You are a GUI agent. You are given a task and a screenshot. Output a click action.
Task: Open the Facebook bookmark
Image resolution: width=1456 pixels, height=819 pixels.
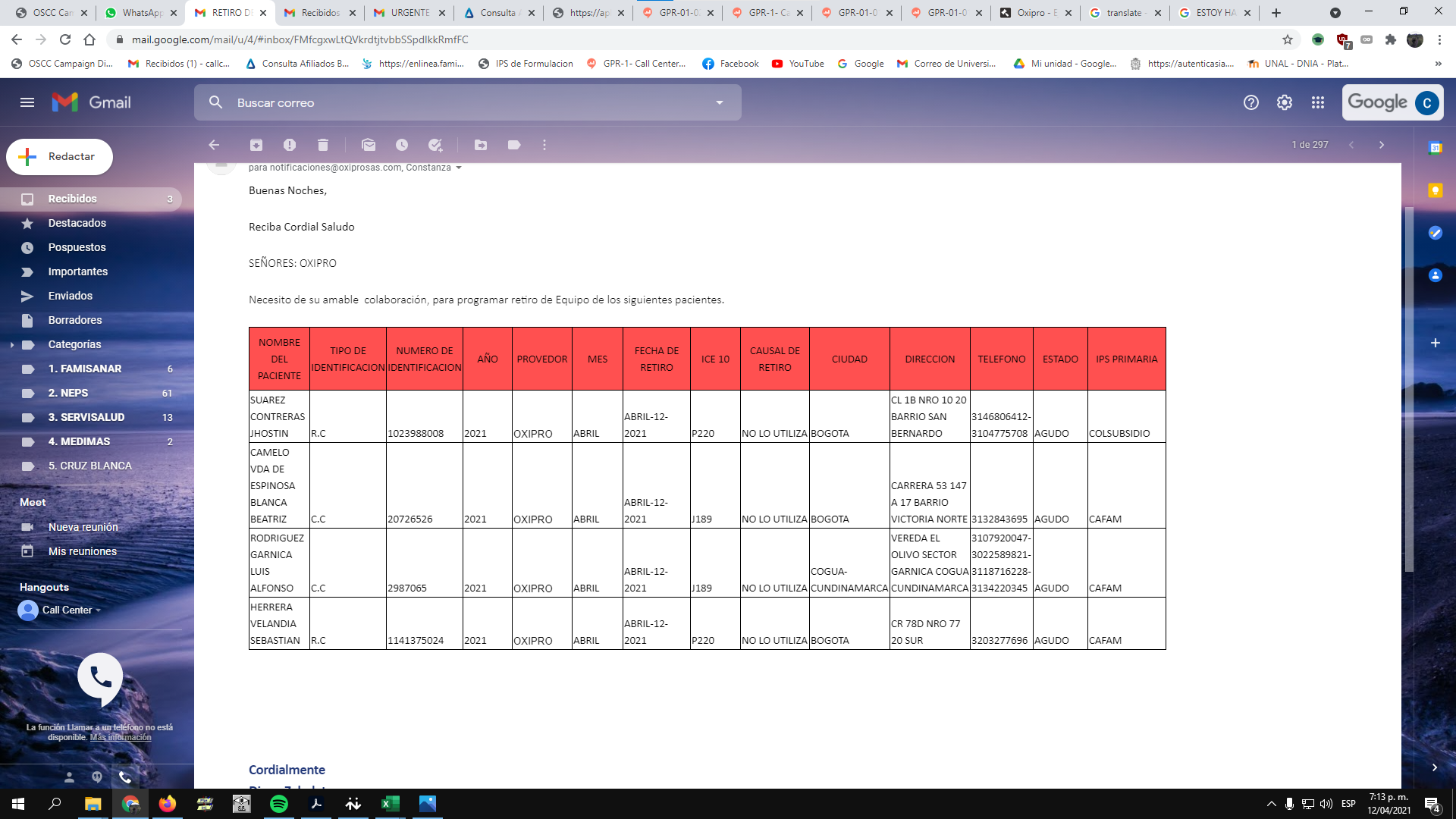pos(730,64)
